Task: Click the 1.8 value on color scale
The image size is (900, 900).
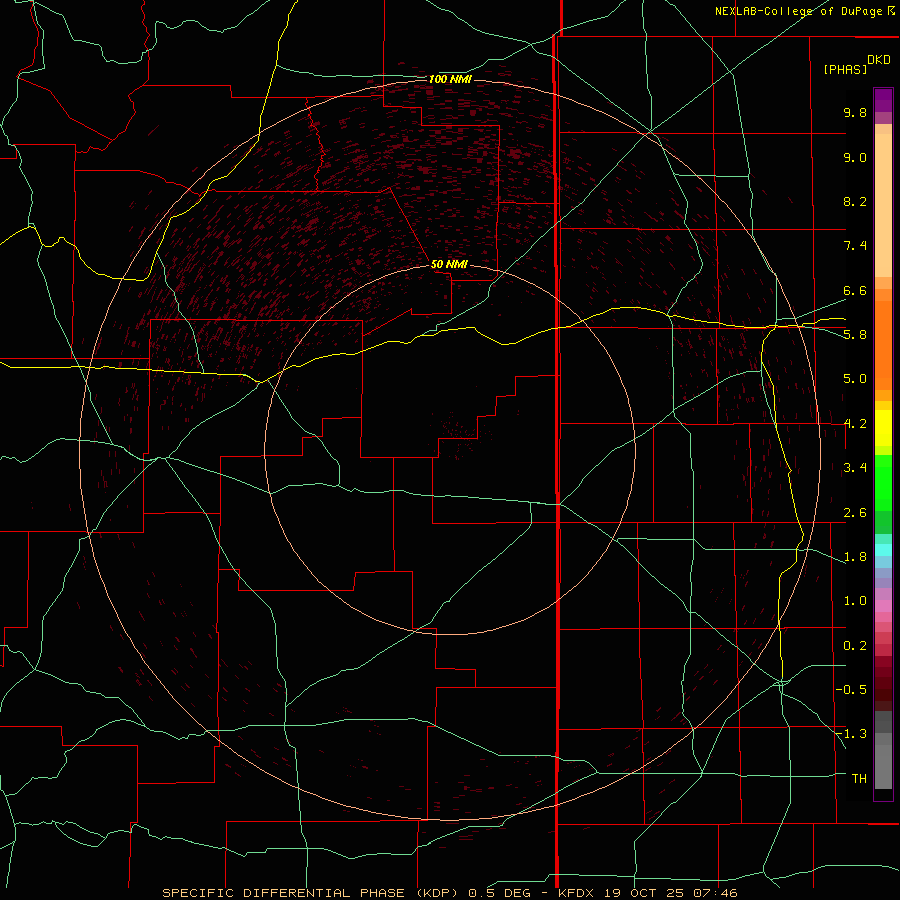Action: pos(855,557)
